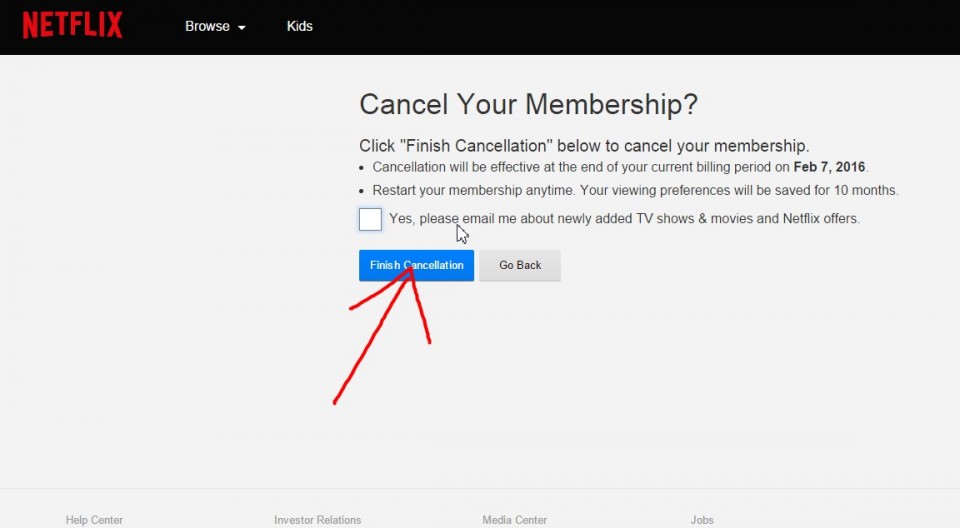Click the 'Your viewing preferences will be saved' sentence
960x528 pixels.
[736, 190]
